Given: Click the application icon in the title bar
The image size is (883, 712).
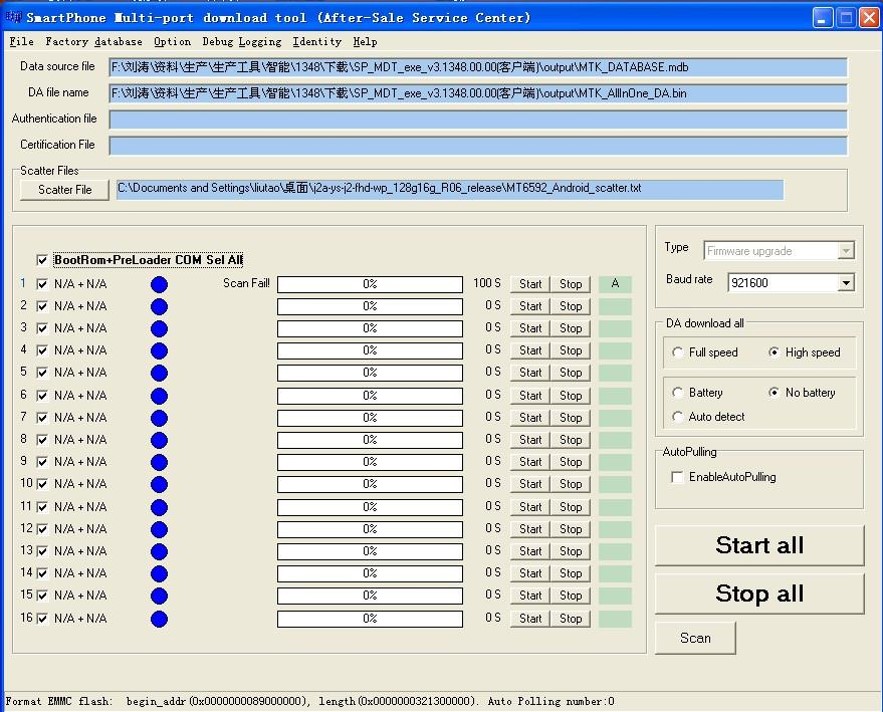Looking at the screenshot, I should [x=12, y=17].
